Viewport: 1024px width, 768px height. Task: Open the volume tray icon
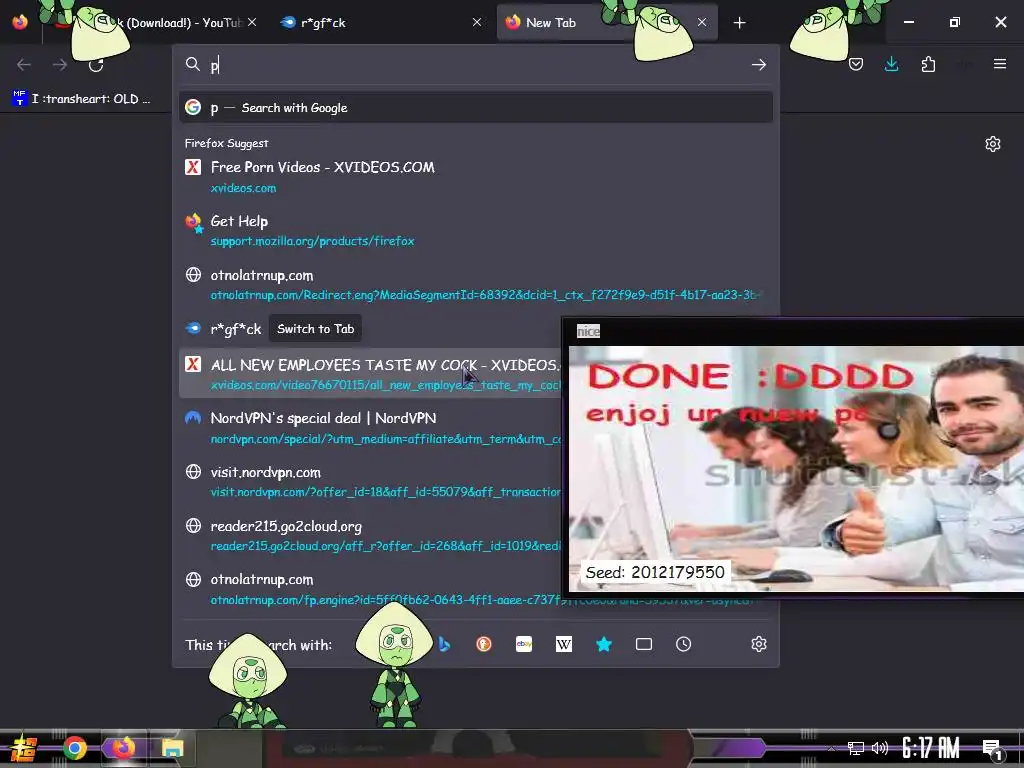click(x=880, y=748)
